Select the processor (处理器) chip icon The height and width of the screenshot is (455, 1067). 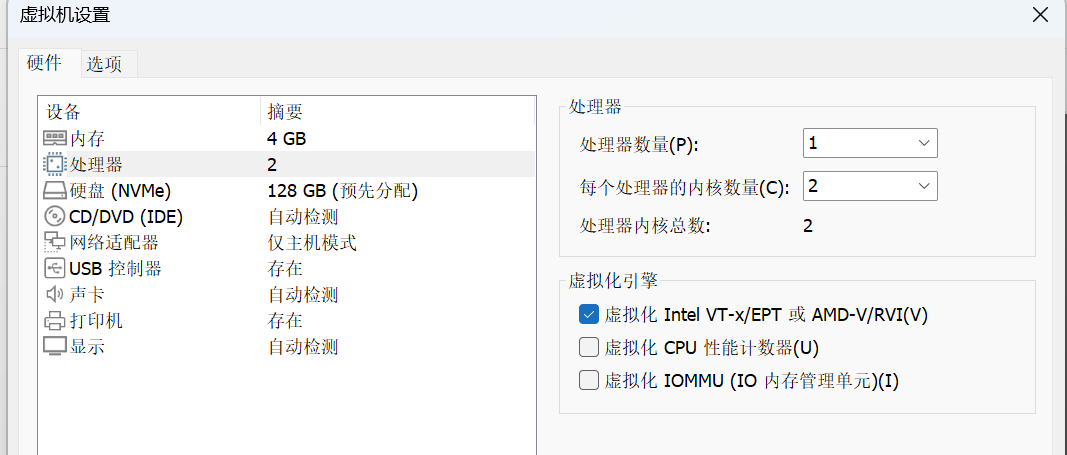click(55, 164)
